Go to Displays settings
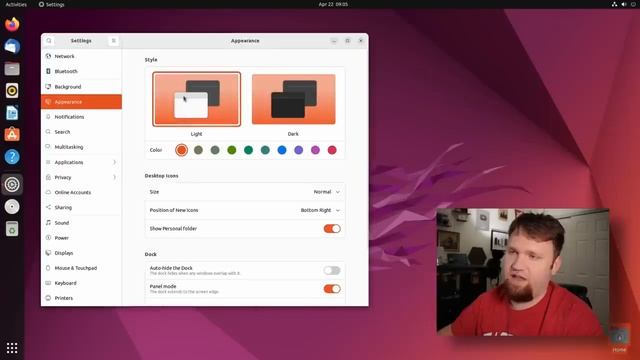Screen dimensions: 640x360 [x=81, y=253]
